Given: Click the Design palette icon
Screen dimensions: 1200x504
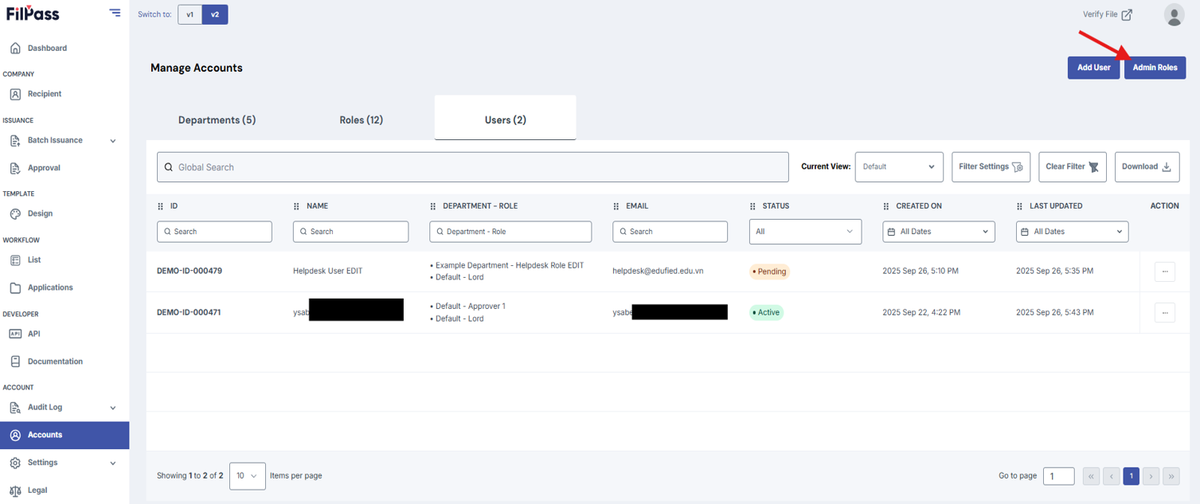Looking at the screenshot, I should (15, 214).
